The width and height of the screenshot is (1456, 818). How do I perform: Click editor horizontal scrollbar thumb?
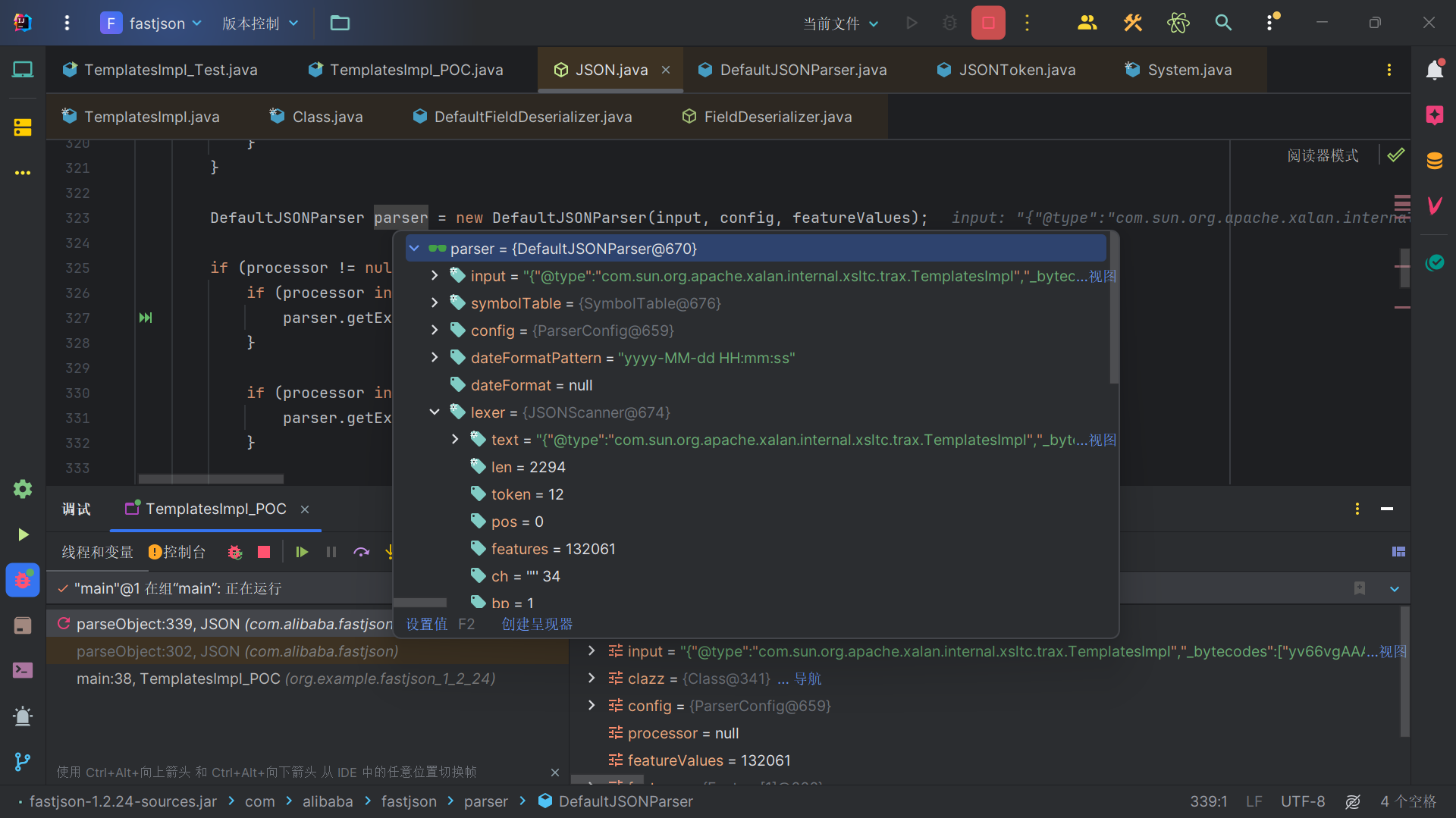point(211,479)
